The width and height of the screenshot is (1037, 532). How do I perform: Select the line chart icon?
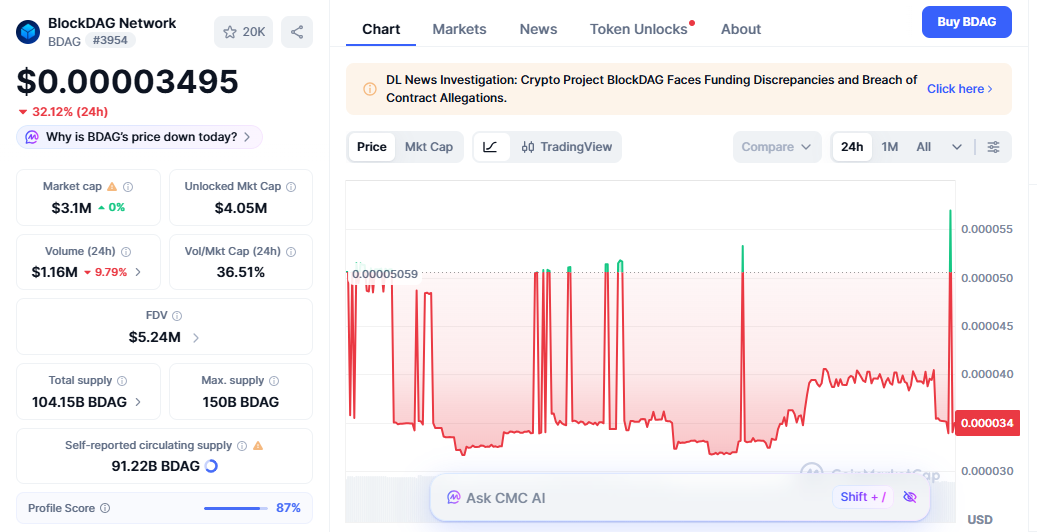tap(490, 147)
